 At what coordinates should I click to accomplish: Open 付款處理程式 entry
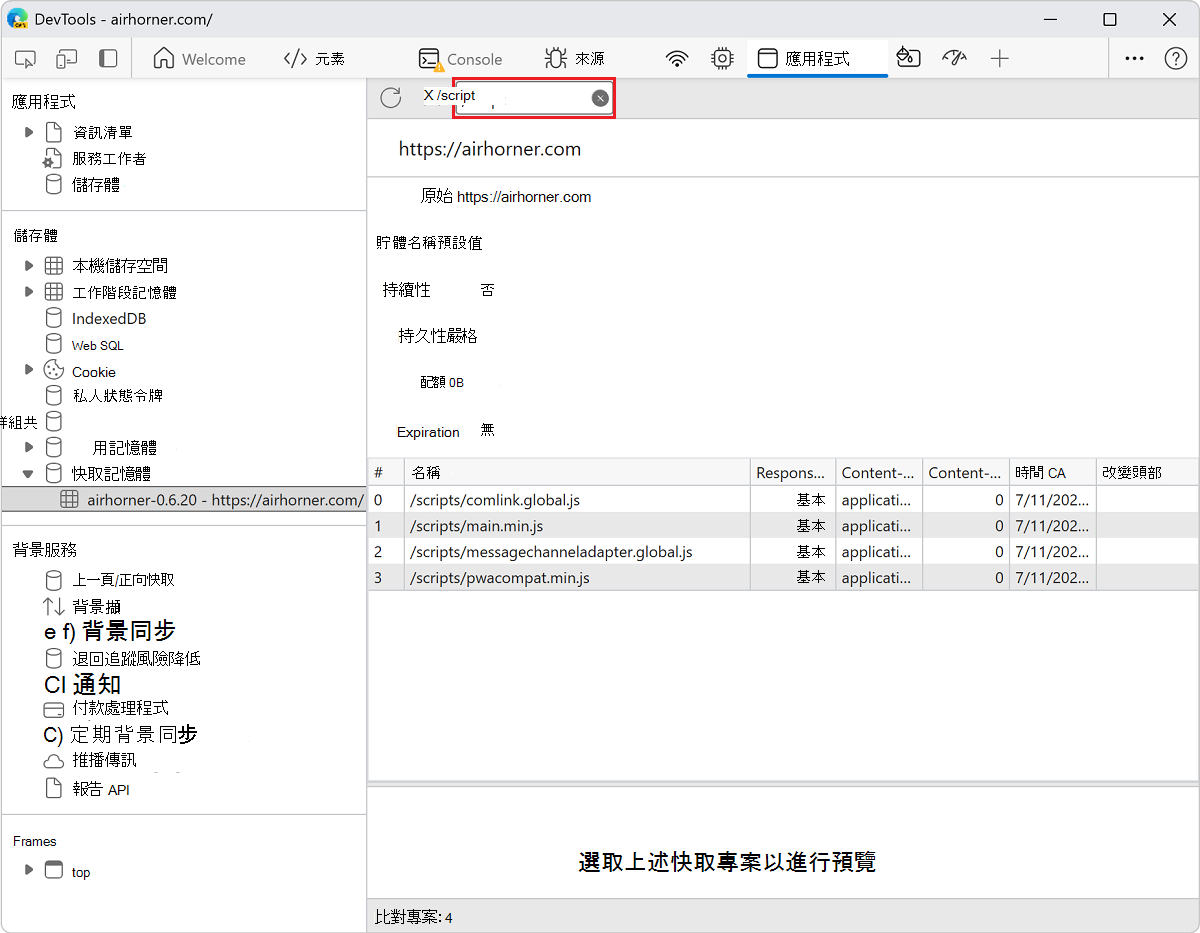click(120, 708)
